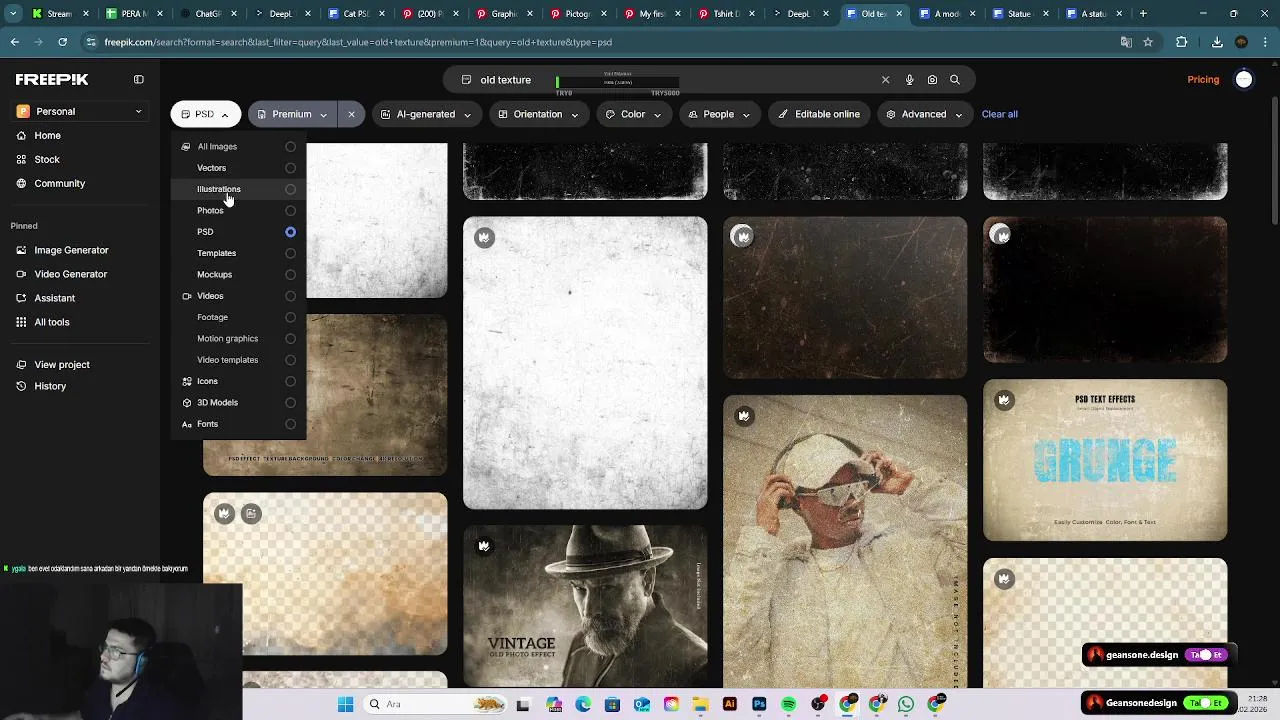
Task: Remove the Premium filter with X
Action: coord(351,114)
